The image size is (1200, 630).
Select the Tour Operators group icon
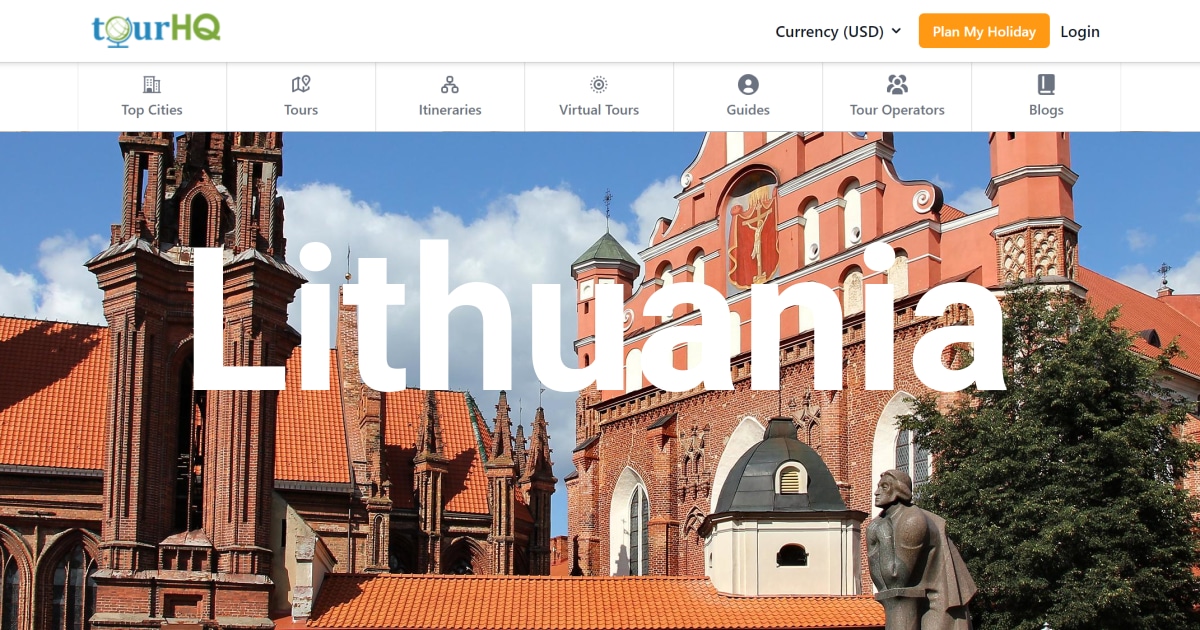(897, 84)
